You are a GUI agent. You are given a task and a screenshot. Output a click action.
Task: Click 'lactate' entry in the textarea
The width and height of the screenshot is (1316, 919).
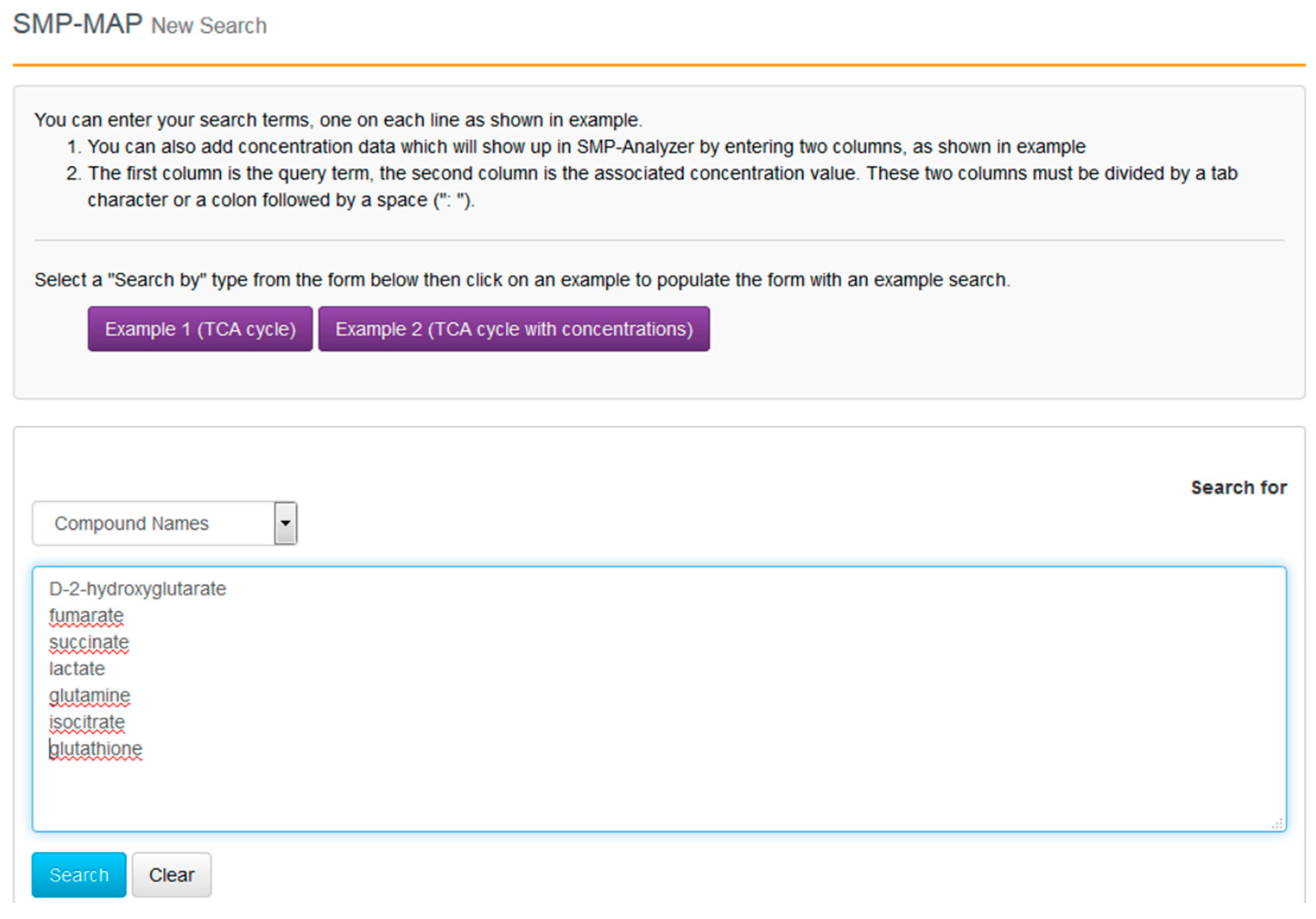[x=77, y=669]
